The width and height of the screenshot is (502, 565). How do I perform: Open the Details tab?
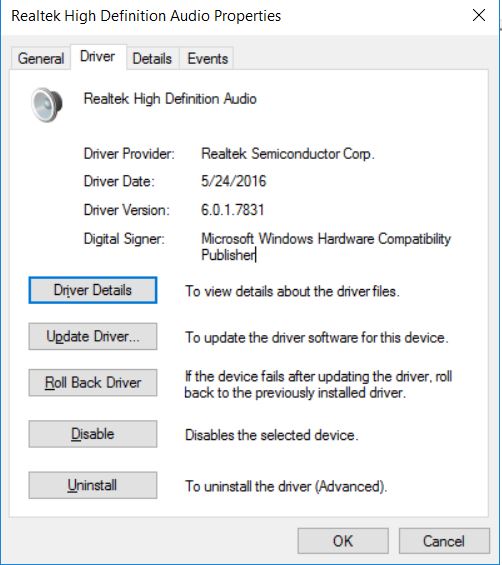(152, 58)
